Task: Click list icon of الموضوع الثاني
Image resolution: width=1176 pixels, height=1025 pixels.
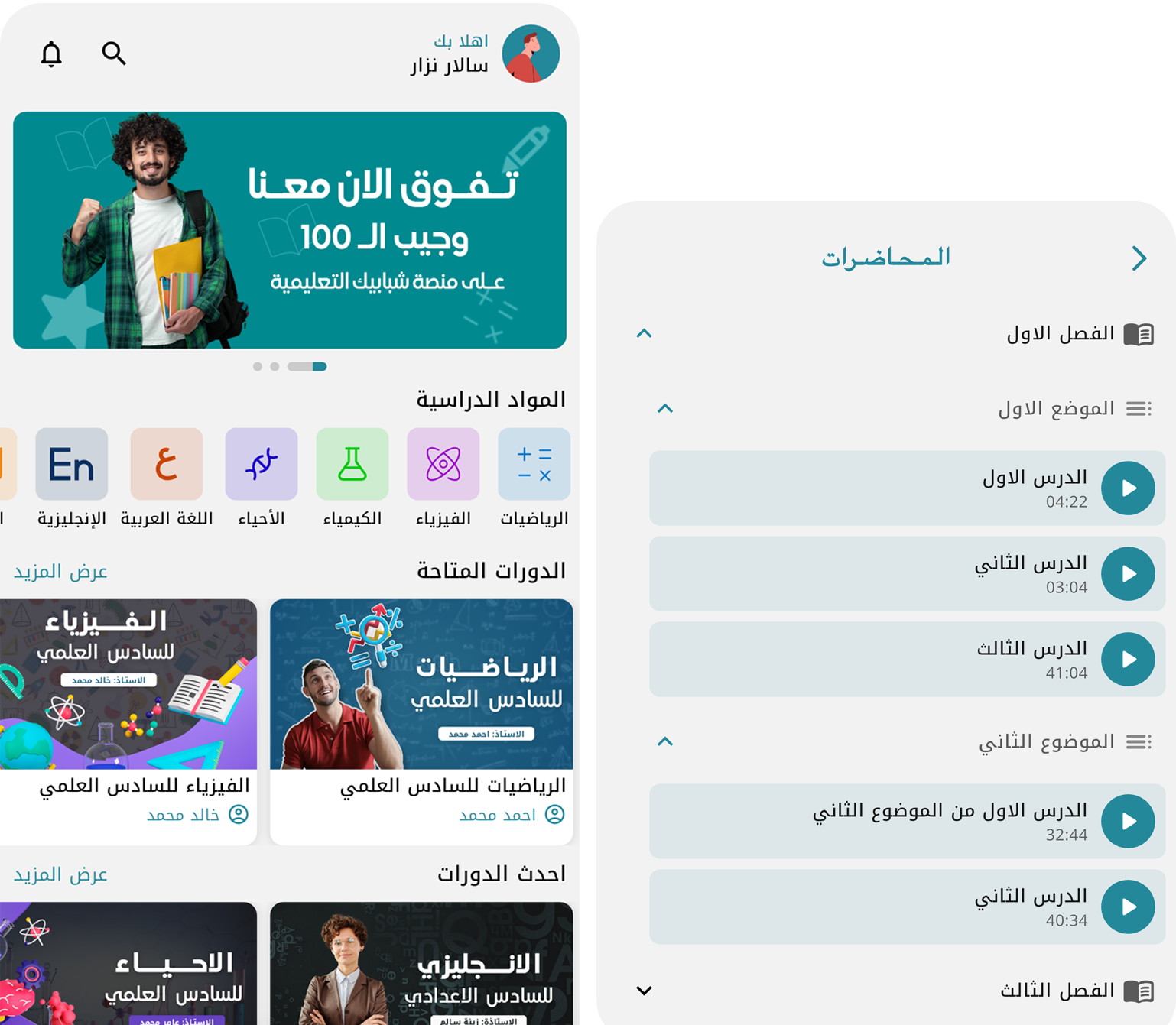Action: click(x=1139, y=741)
